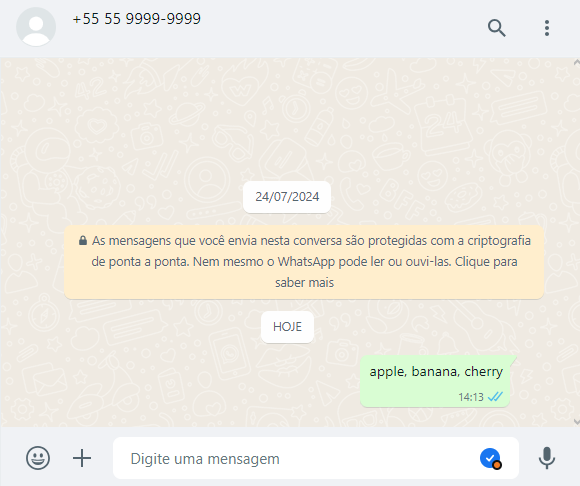The image size is (580, 486).
Task: Click the message bubble tail corner
Action: coord(513,359)
